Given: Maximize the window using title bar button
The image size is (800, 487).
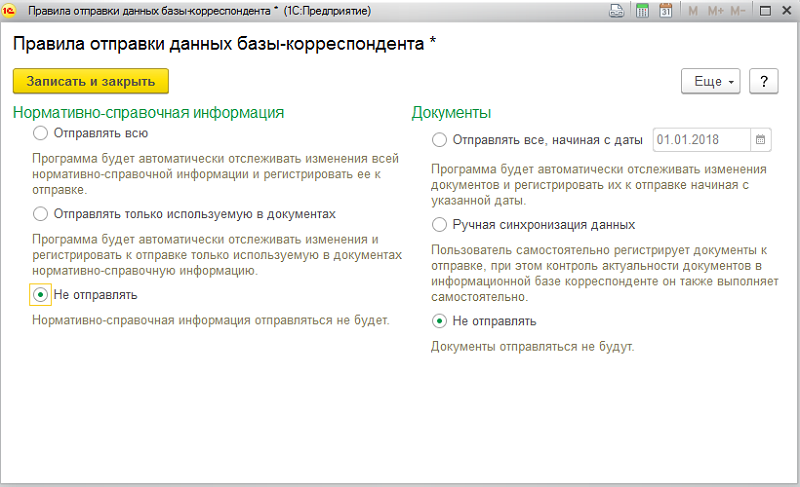Looking at the screenshot, I should point(765,11).
